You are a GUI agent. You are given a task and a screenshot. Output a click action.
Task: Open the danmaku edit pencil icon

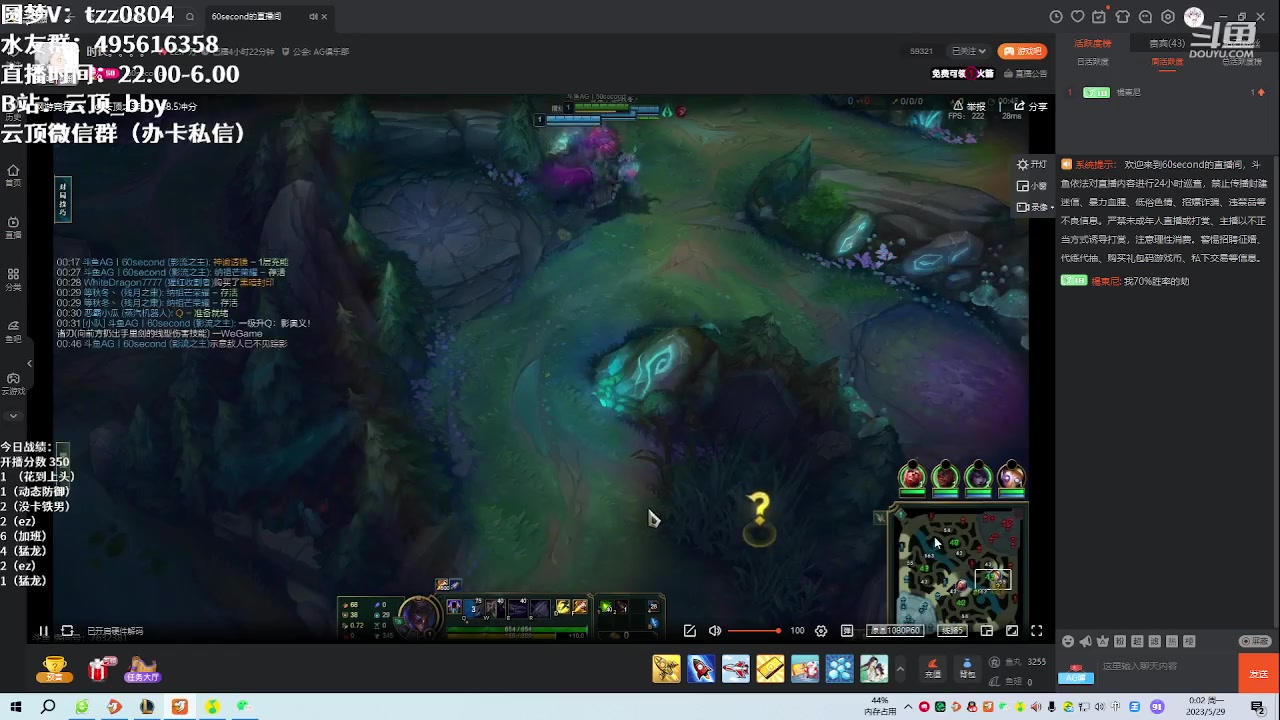tap(689, 631)
